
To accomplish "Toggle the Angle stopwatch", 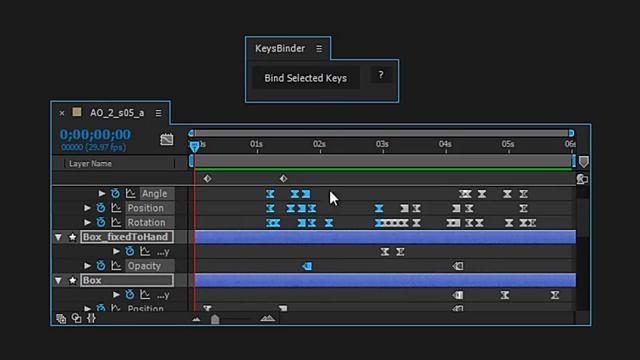I will [x=116, y=193].
